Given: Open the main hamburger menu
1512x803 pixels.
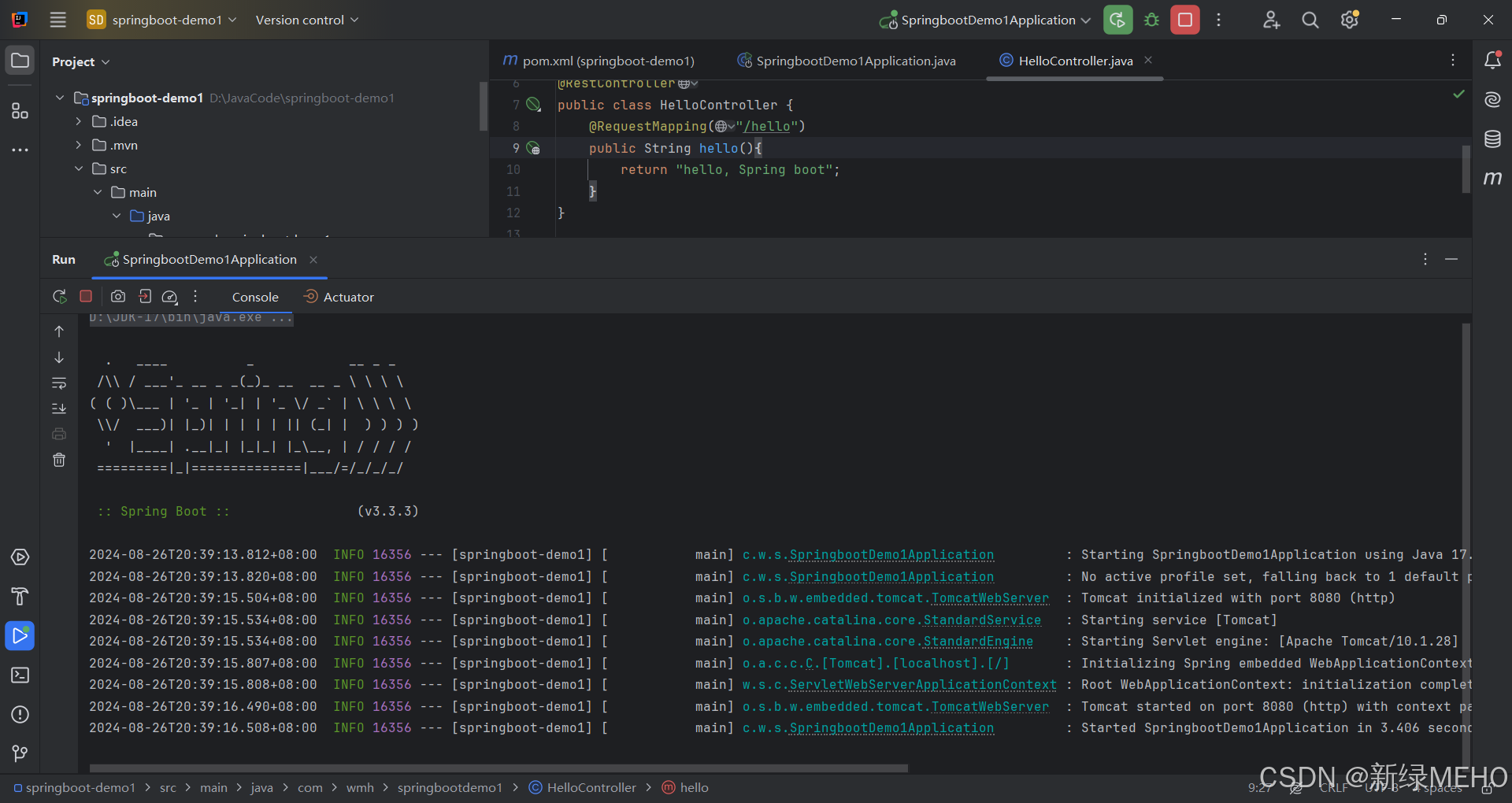Looking at the screenshot, I should (x=58, y=20).
